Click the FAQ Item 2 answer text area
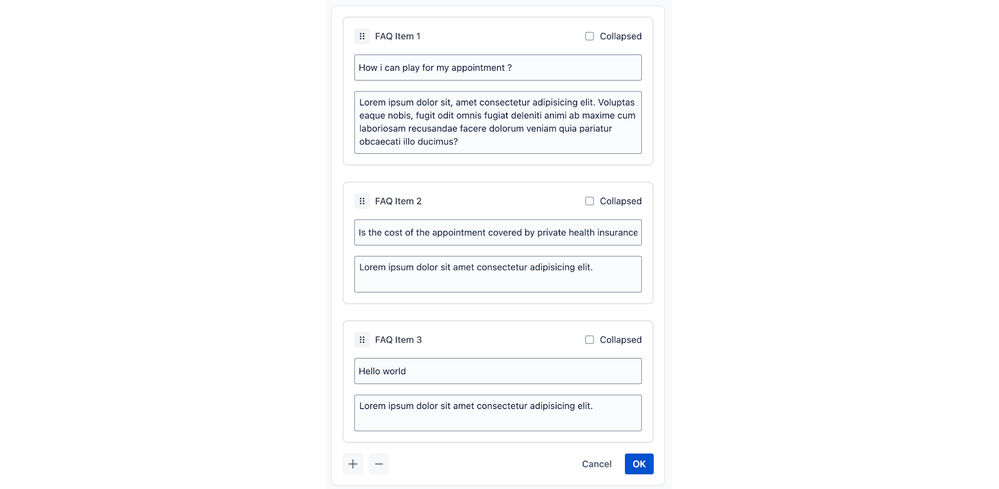The width and height of the screenshot is (999, 489). 498,274
